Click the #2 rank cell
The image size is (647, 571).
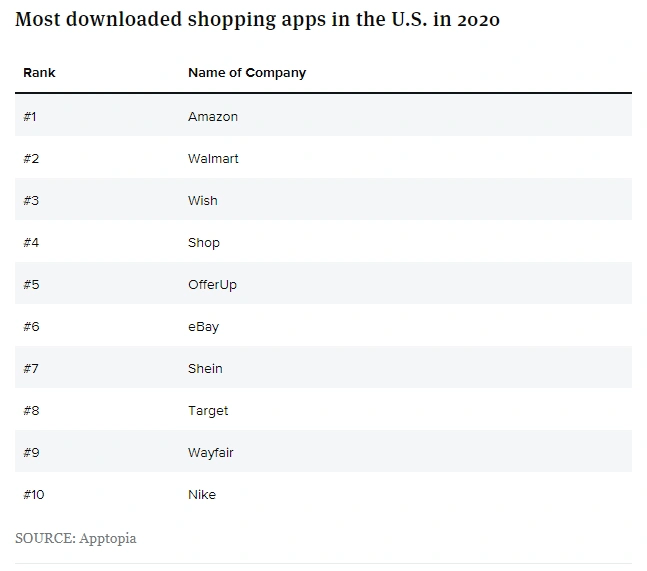[31, 159]
